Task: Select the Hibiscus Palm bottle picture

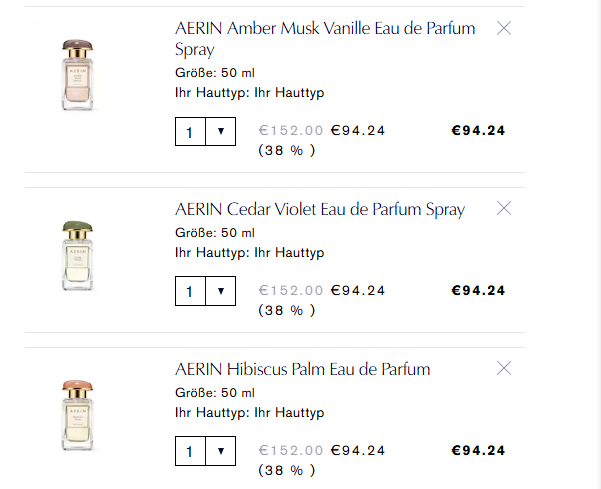Action: click(76, 416)
